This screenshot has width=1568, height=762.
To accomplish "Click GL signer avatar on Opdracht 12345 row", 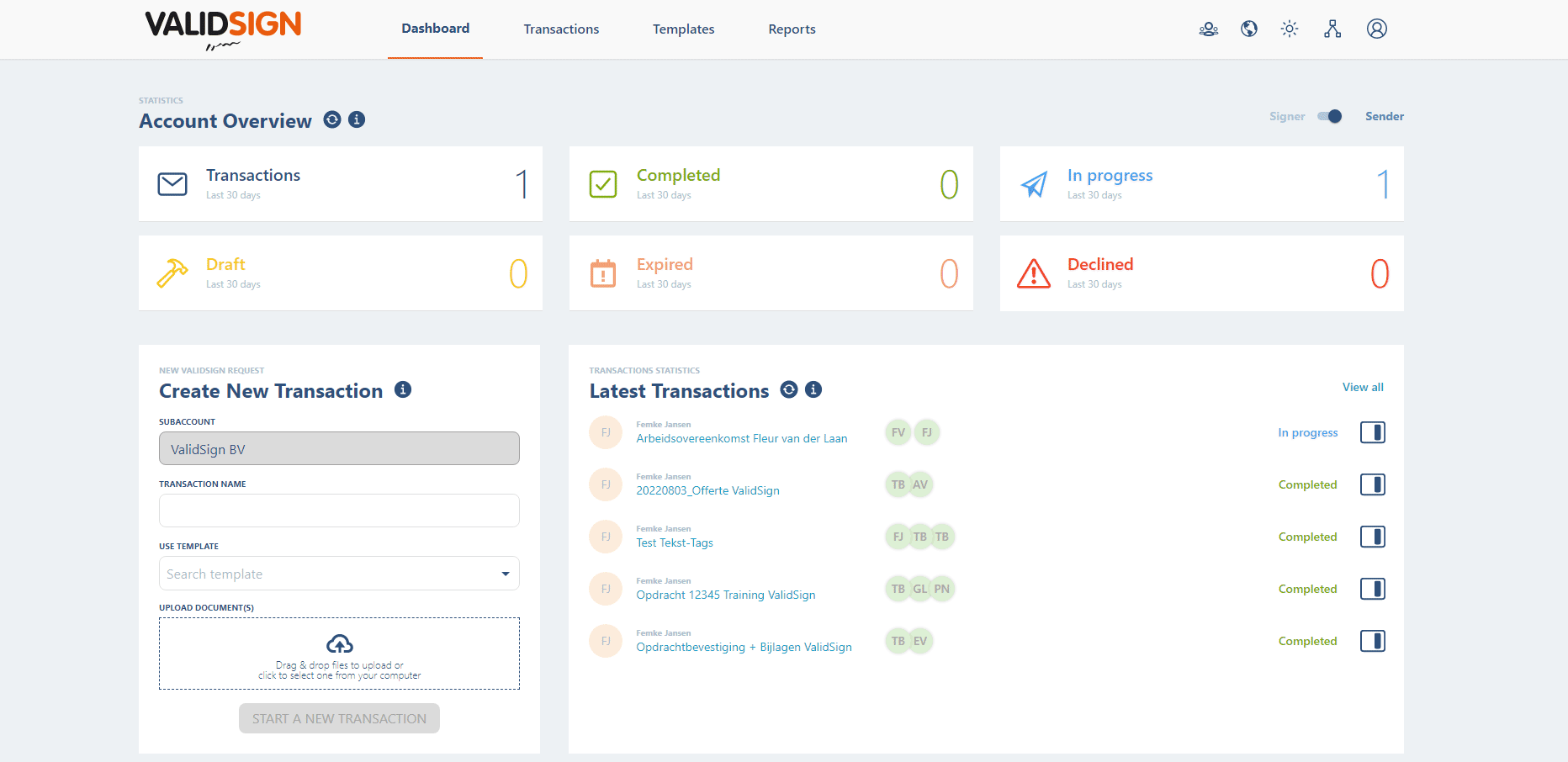I will 920,589.
